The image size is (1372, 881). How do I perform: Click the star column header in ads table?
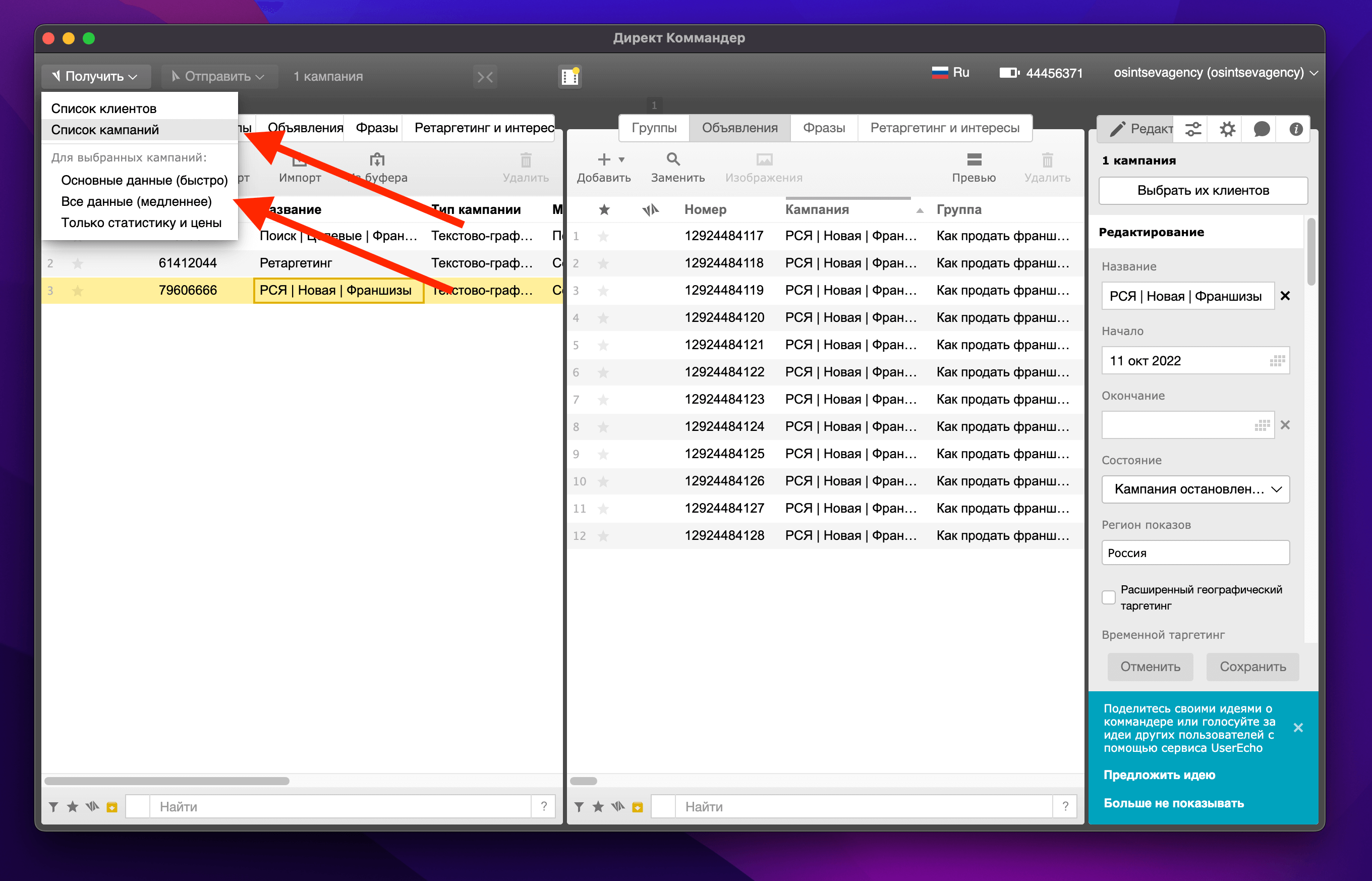(603, 209)
